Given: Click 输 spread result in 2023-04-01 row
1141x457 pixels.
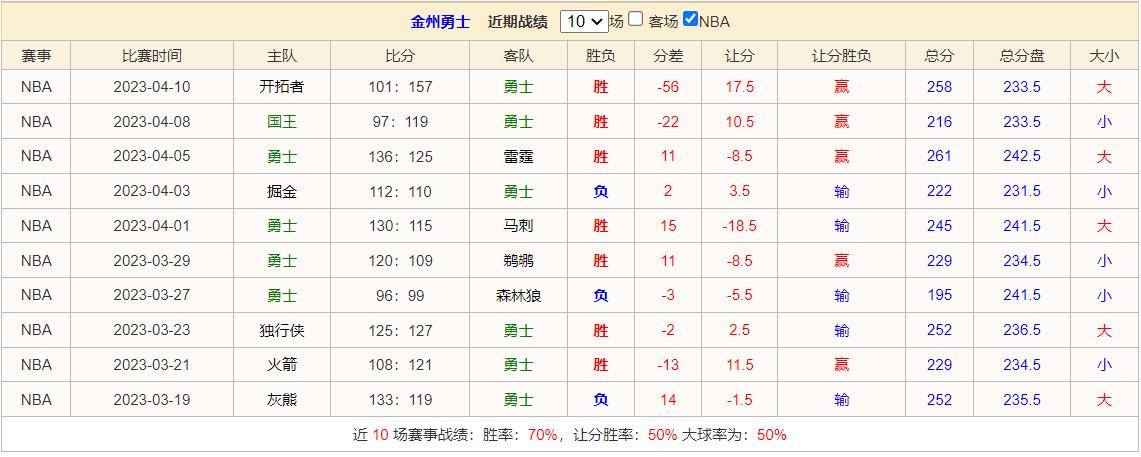Looking at the screenshot, I should (841, 226).
